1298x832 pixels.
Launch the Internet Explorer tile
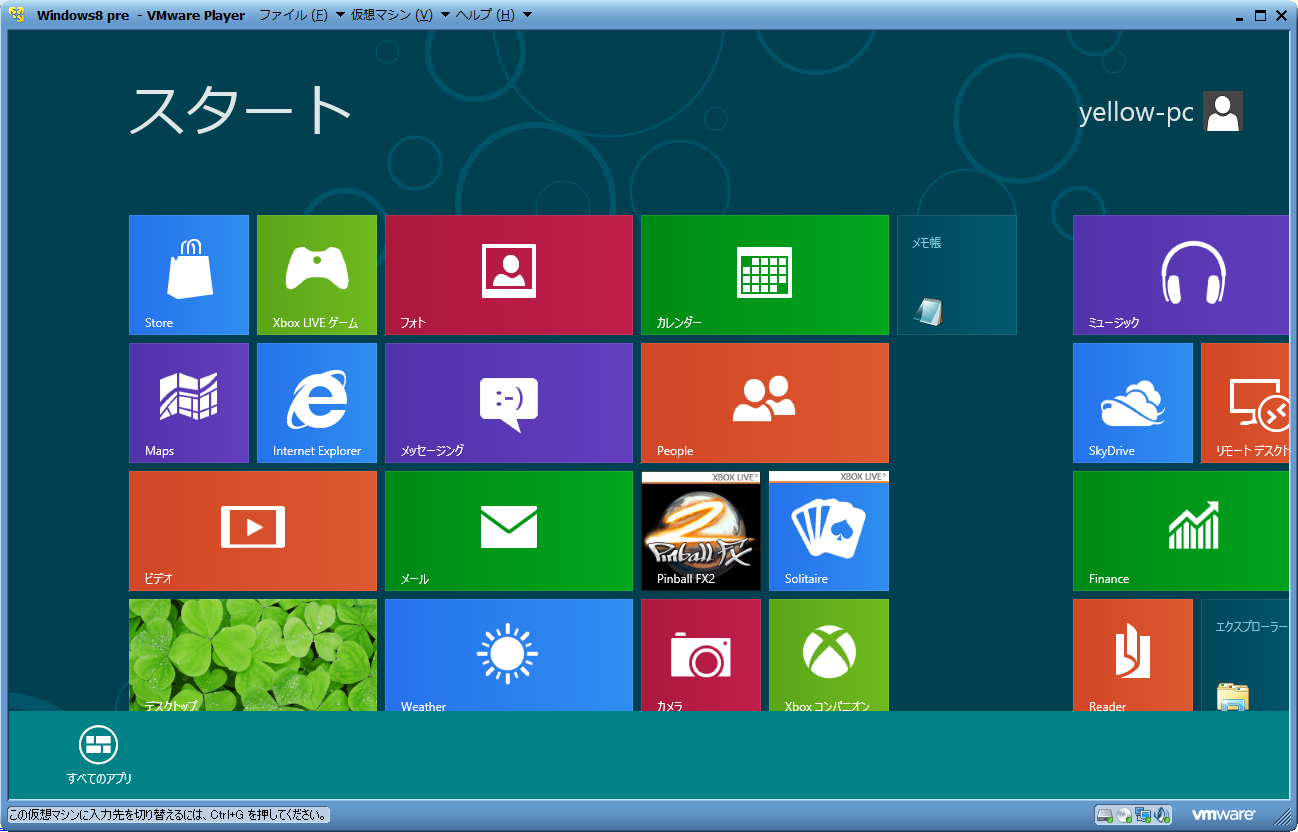point(317,403)
